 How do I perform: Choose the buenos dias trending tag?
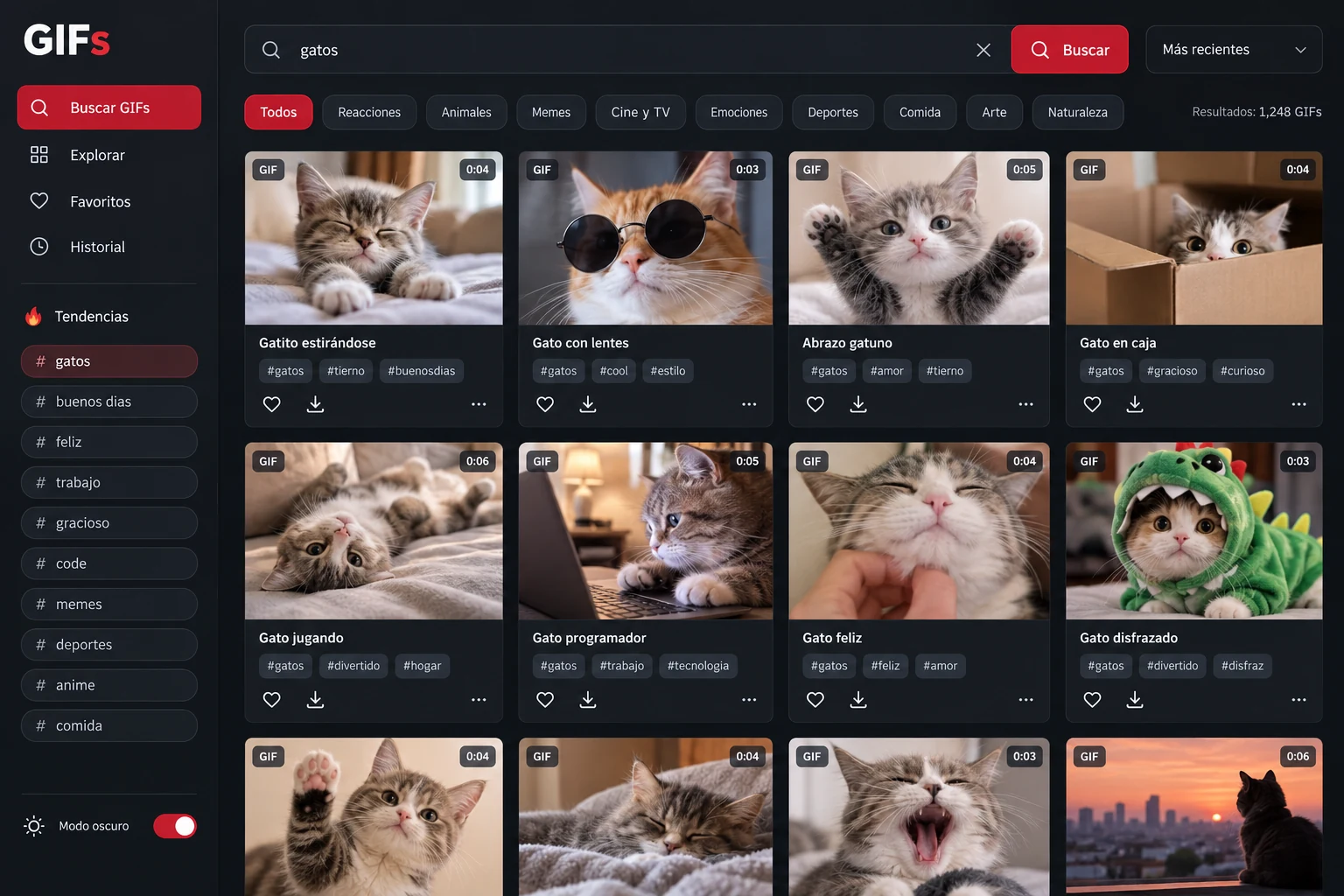(109, 402)
